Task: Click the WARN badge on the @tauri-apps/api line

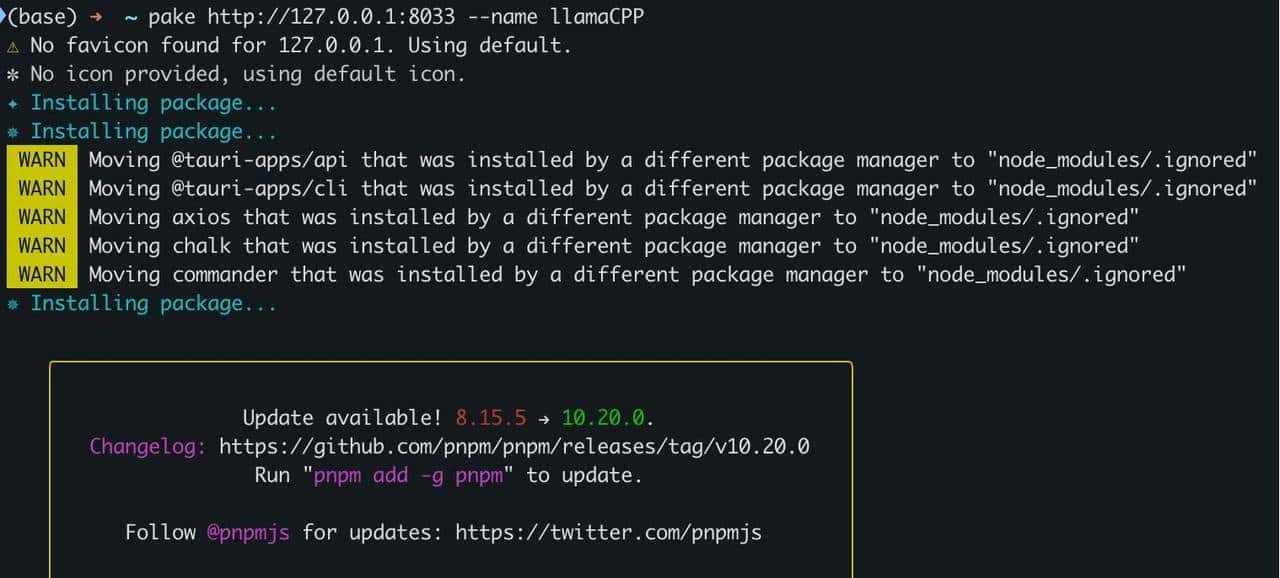Action: [42, 160]
